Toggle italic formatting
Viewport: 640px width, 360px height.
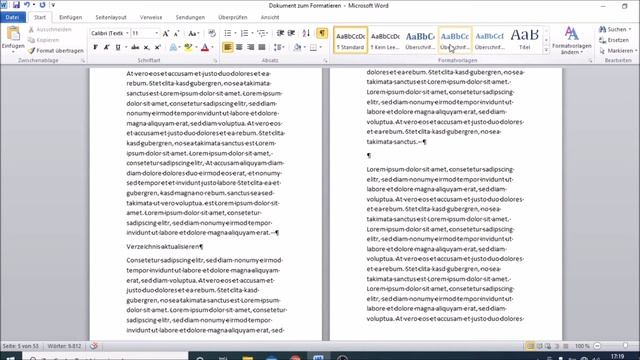click(107, 47)
